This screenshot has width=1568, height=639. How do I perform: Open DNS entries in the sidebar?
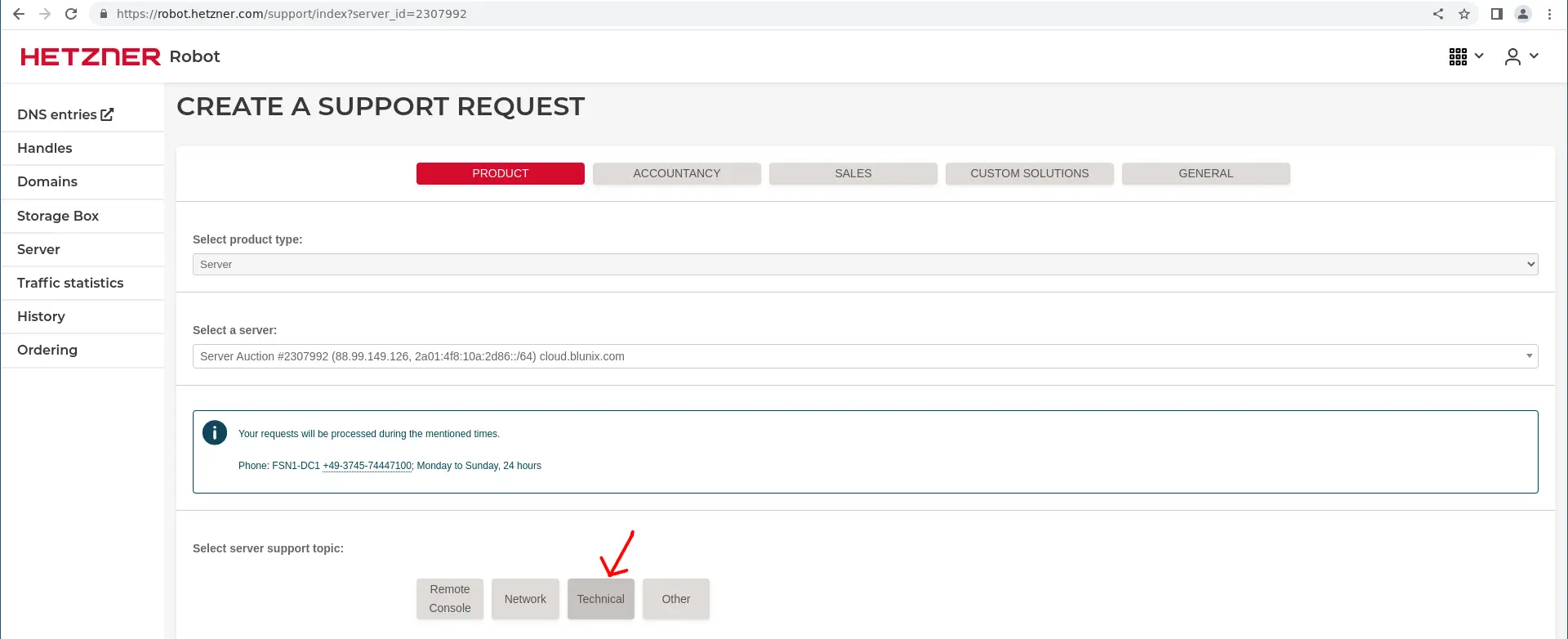tap(65, 114)
